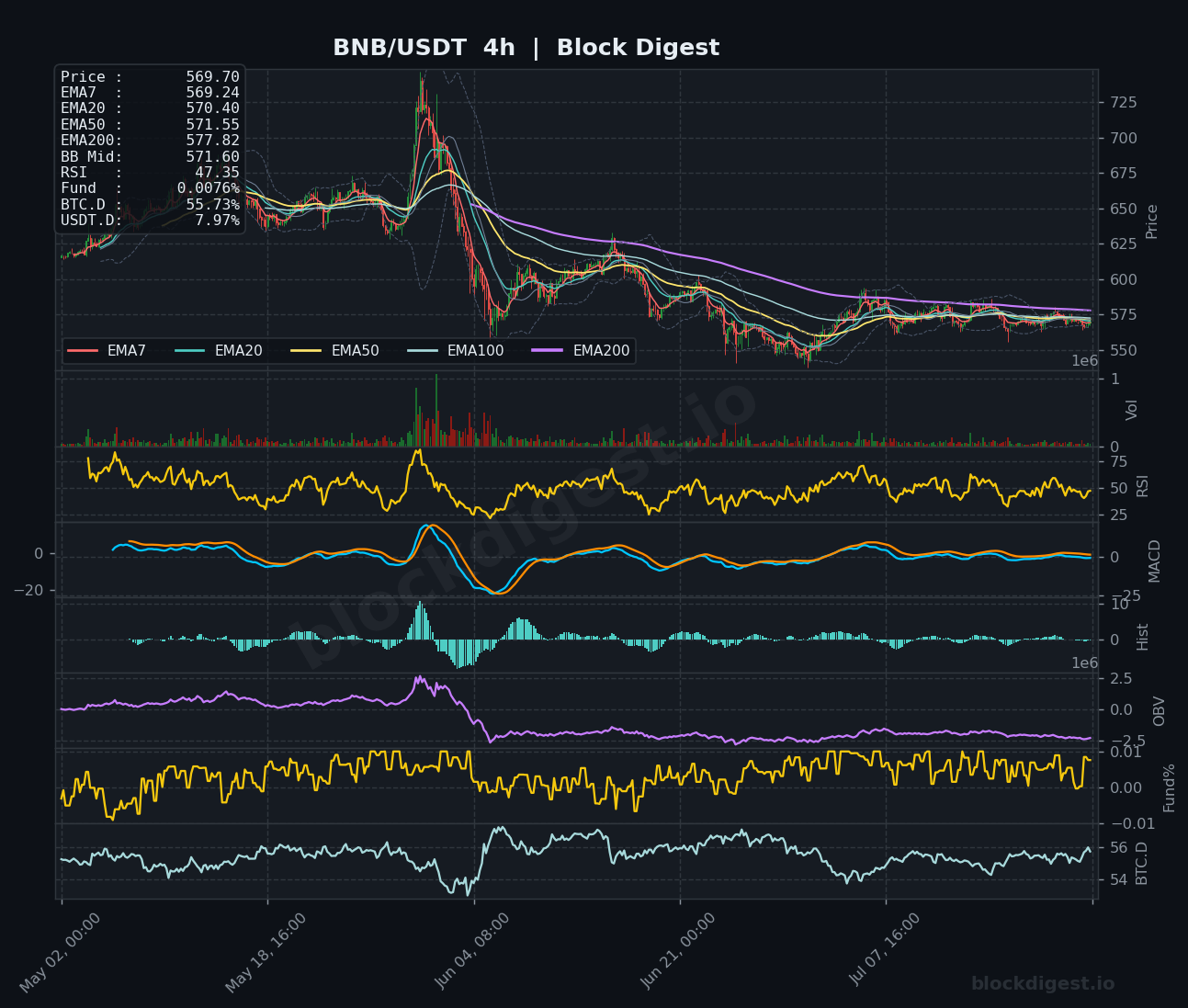Select the Fund 0.0076% stat line

click(x=150, y=188)
